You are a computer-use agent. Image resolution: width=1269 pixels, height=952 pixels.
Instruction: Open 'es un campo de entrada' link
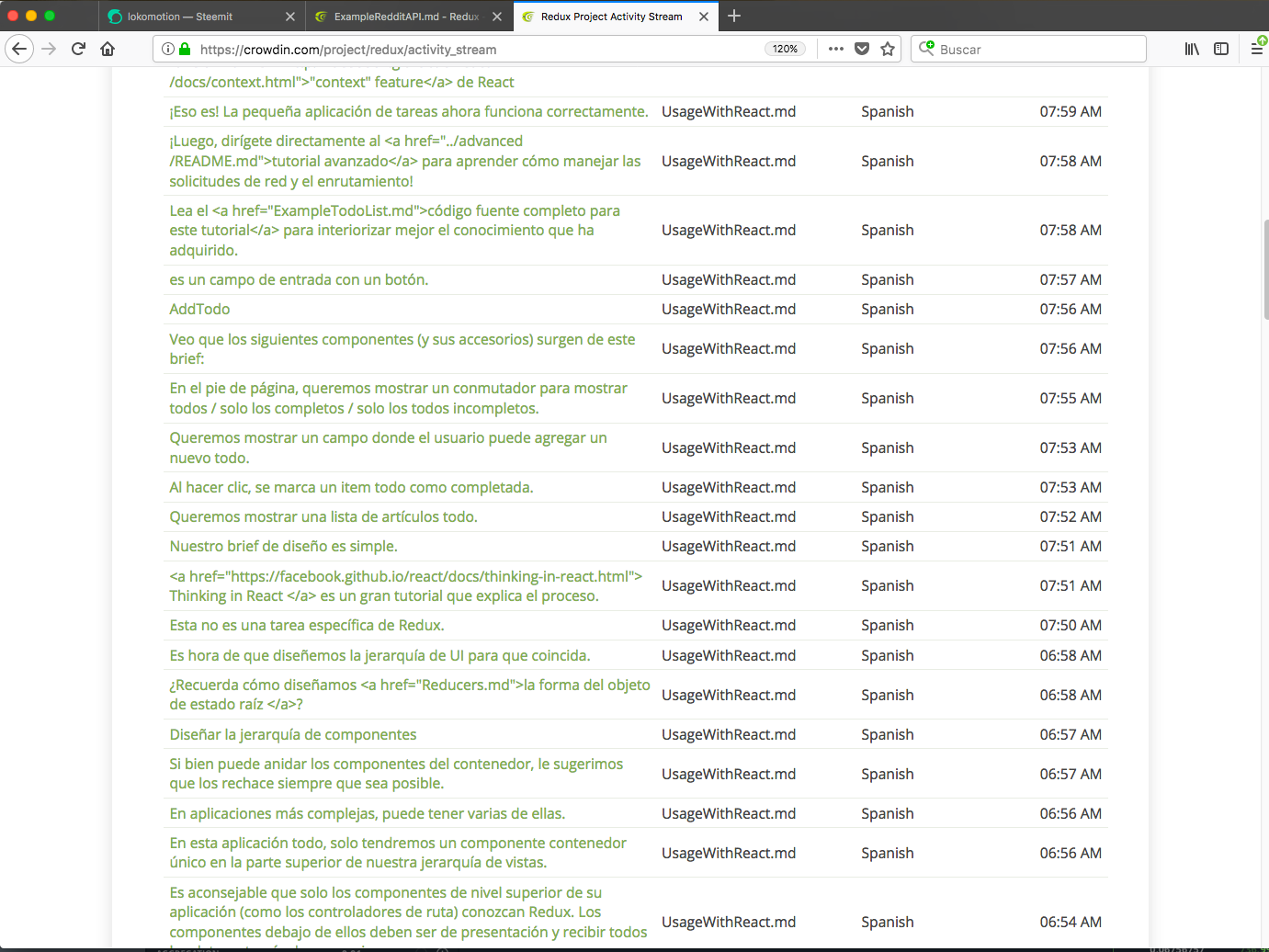(299, 279)
